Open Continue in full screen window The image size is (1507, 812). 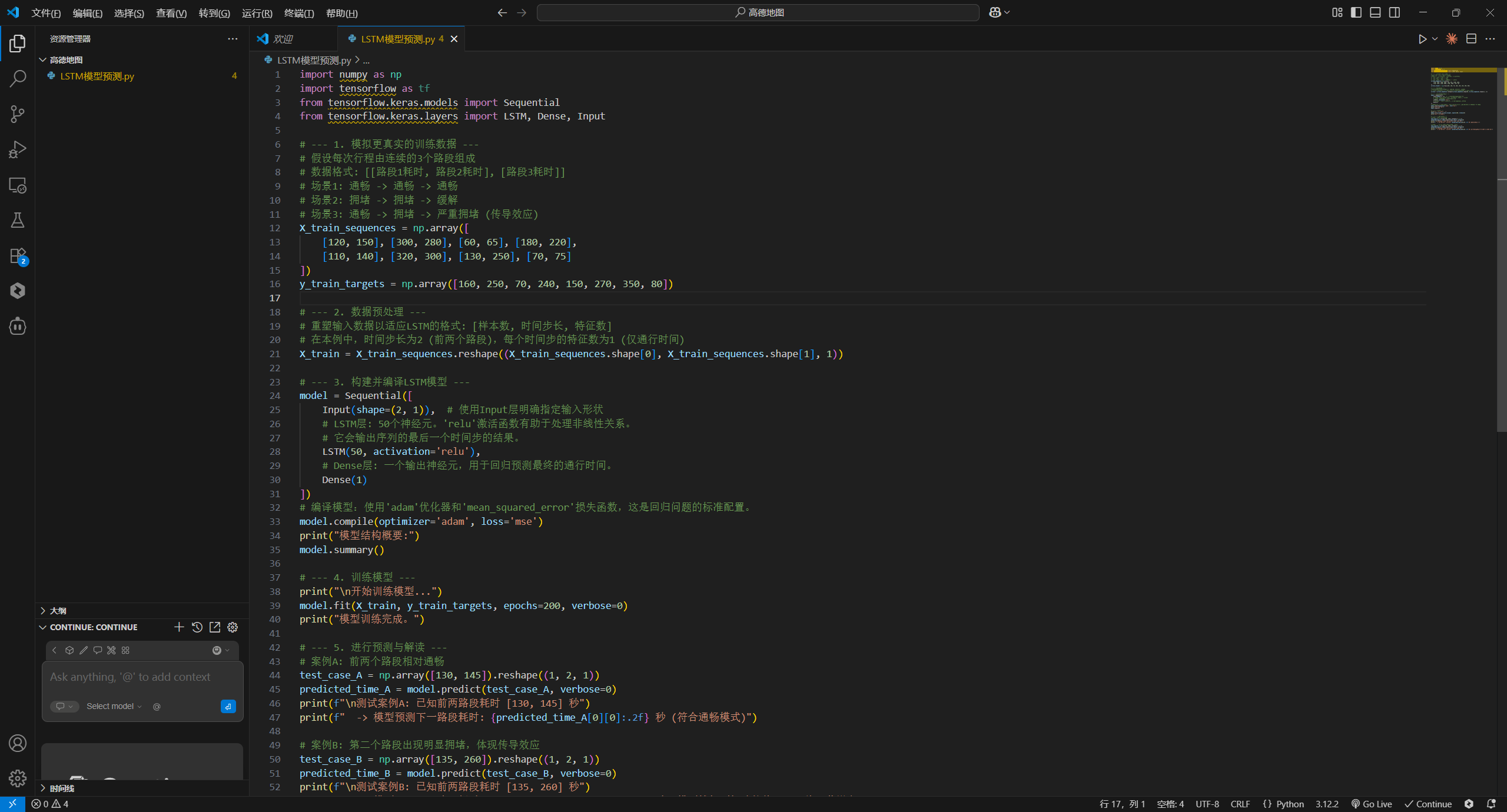pos(215,627)
